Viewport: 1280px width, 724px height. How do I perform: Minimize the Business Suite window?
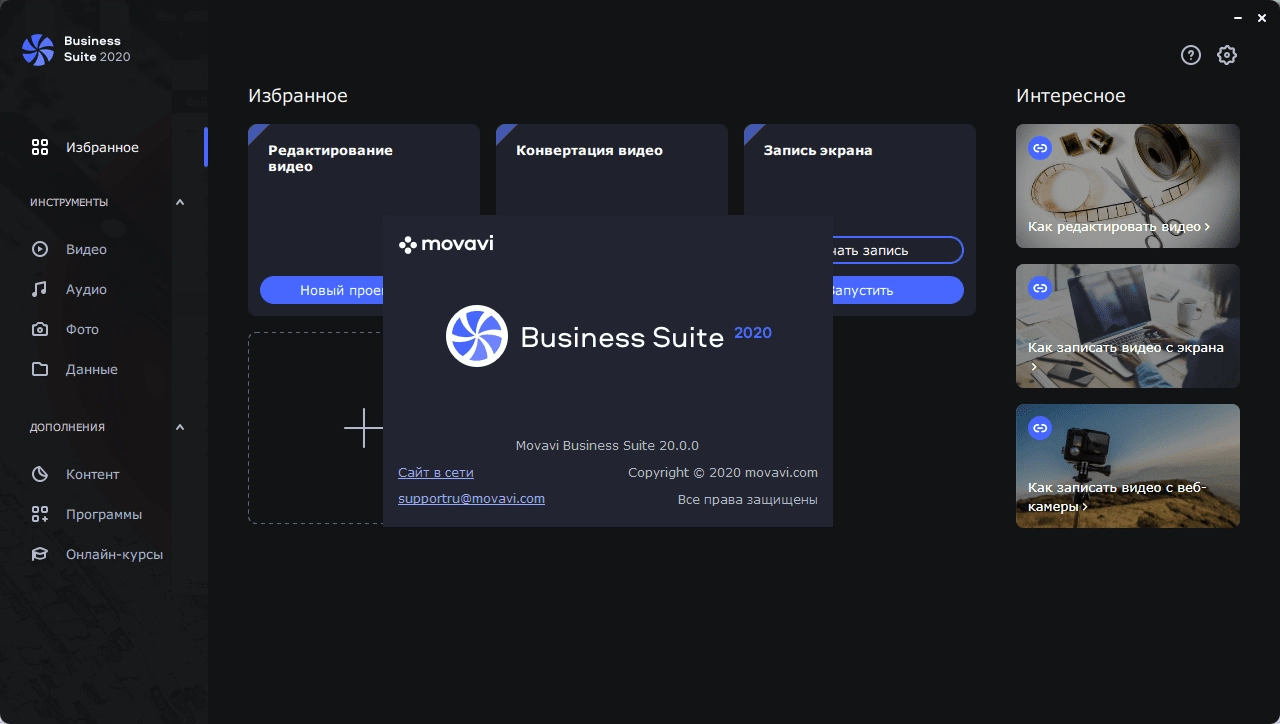click(x=1238, y=18)
